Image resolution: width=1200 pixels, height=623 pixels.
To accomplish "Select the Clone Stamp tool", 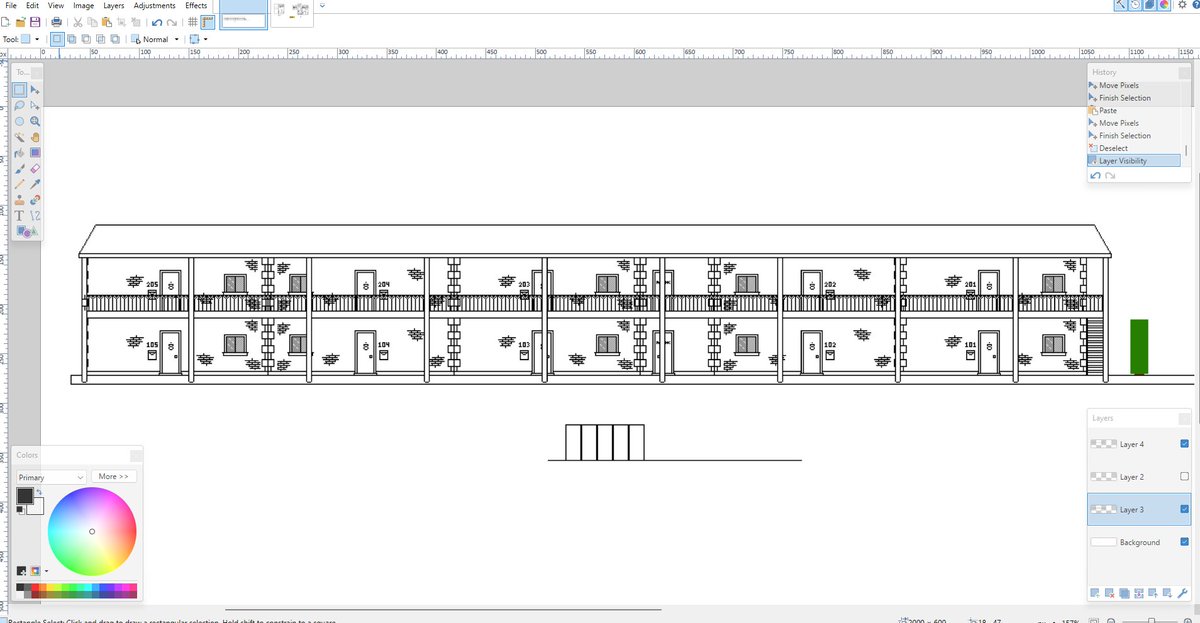I will click(20, 200).
